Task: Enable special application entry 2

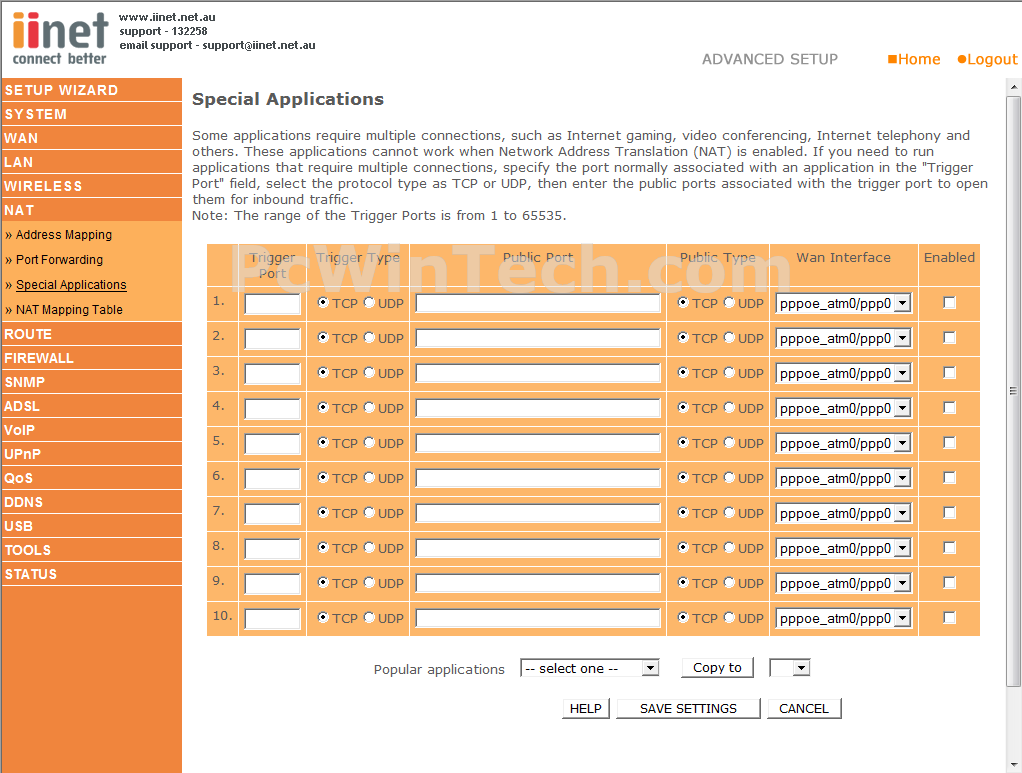Action: [x=950, y=338]
